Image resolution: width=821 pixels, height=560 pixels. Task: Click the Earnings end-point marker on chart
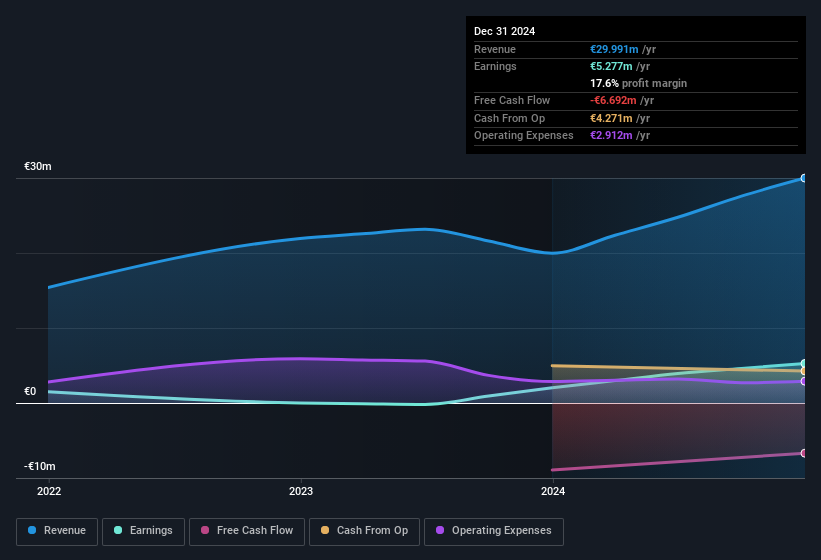click(804, 363)
